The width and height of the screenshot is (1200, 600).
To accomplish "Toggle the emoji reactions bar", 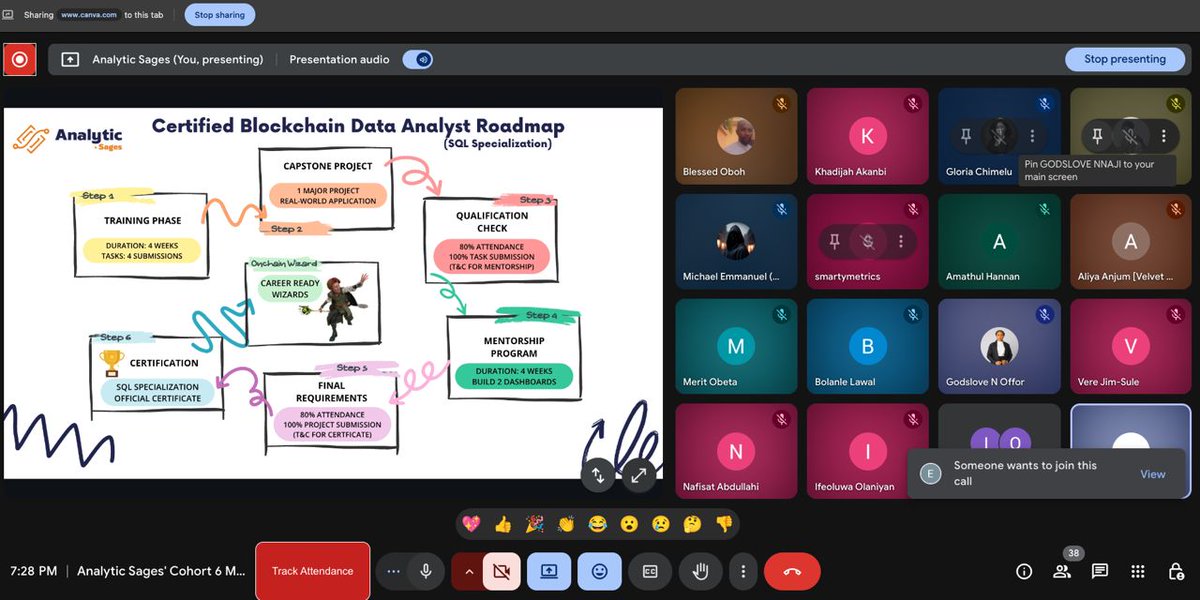I will 599,571.
